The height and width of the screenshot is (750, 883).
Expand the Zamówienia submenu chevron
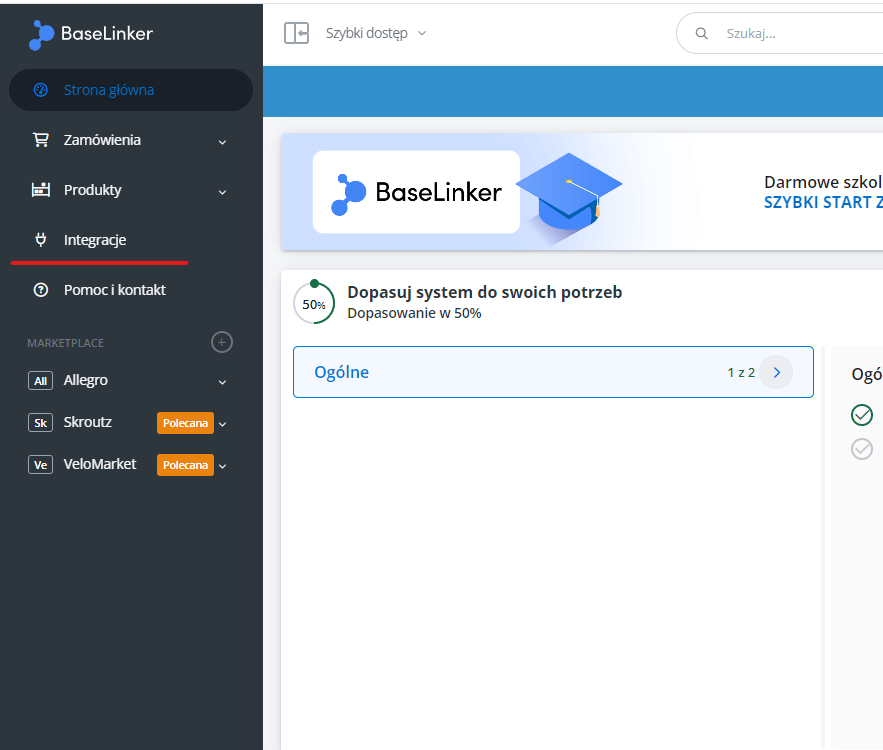pyautogui.click(x=222, y=142)
